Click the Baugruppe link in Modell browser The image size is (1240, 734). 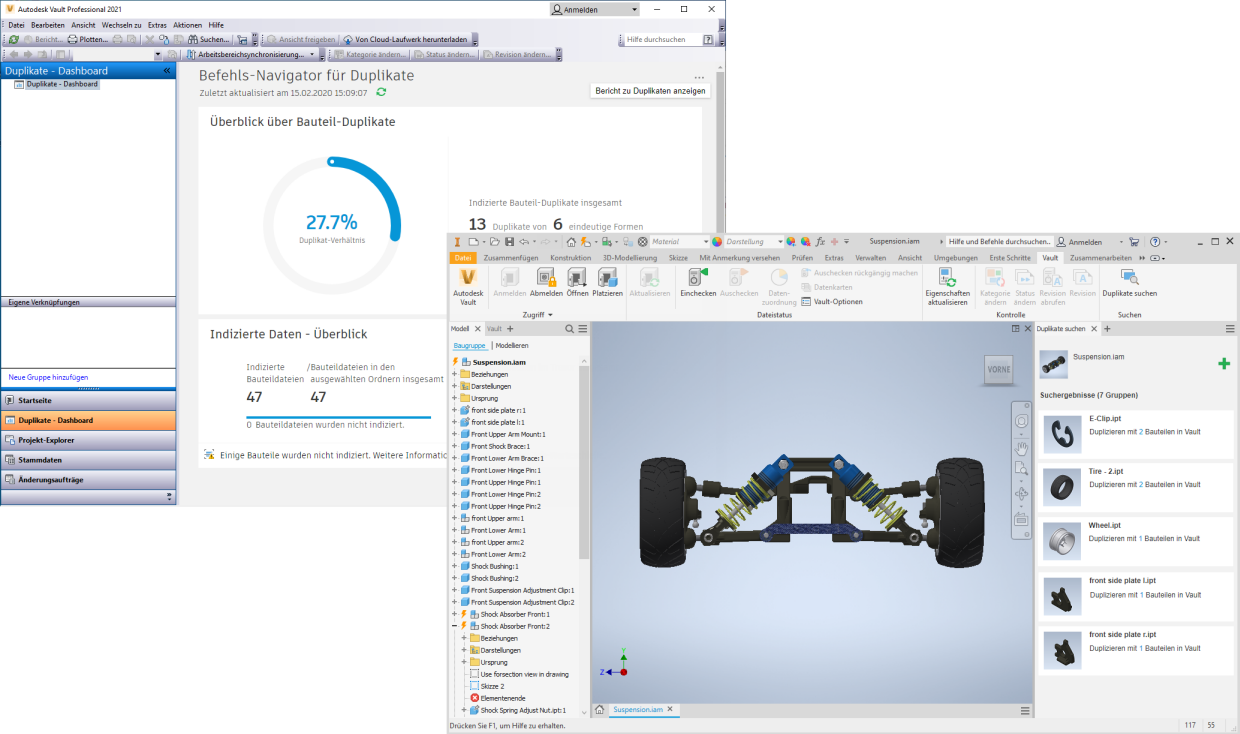click(x=470, y=345)
